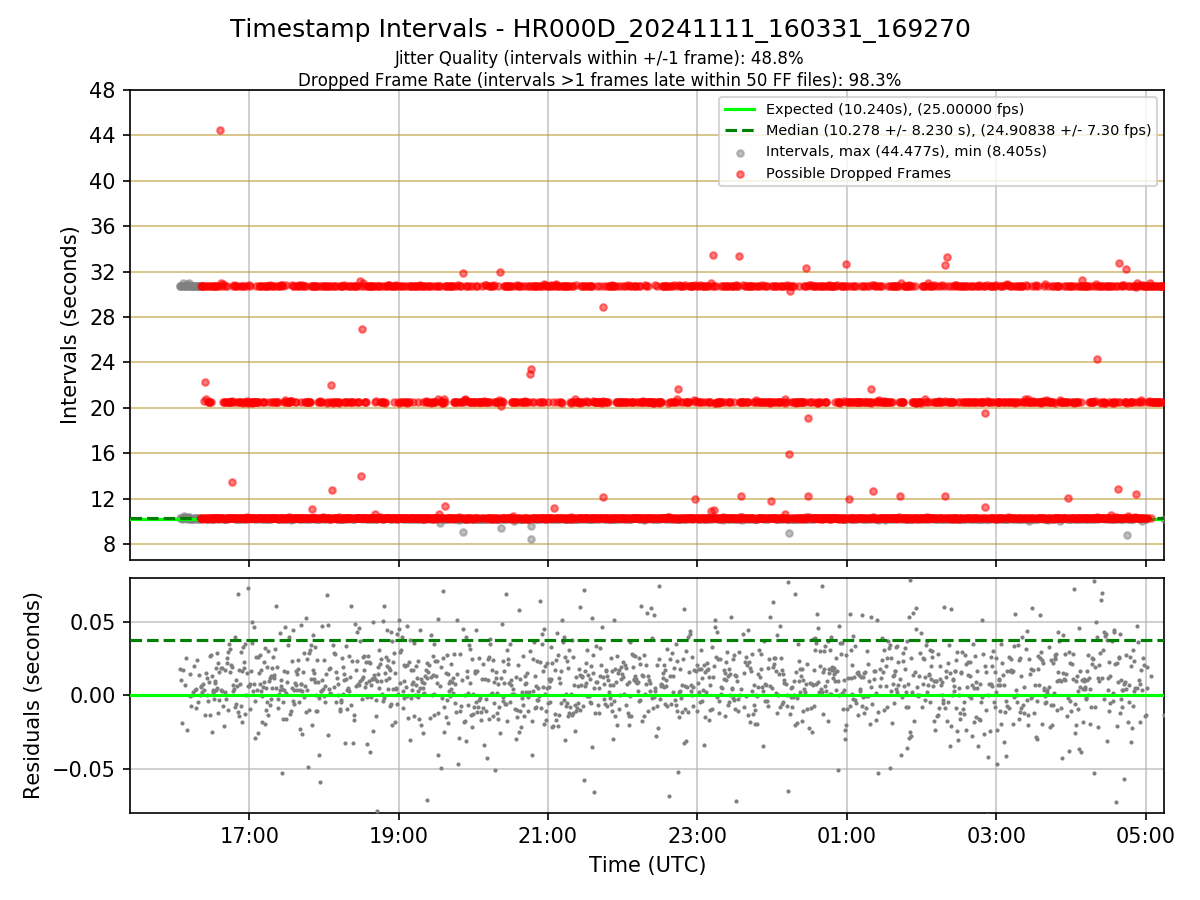Click the "Time (UTC)" x-axis label
This screenshot has width=1200, height=900.
647,865
